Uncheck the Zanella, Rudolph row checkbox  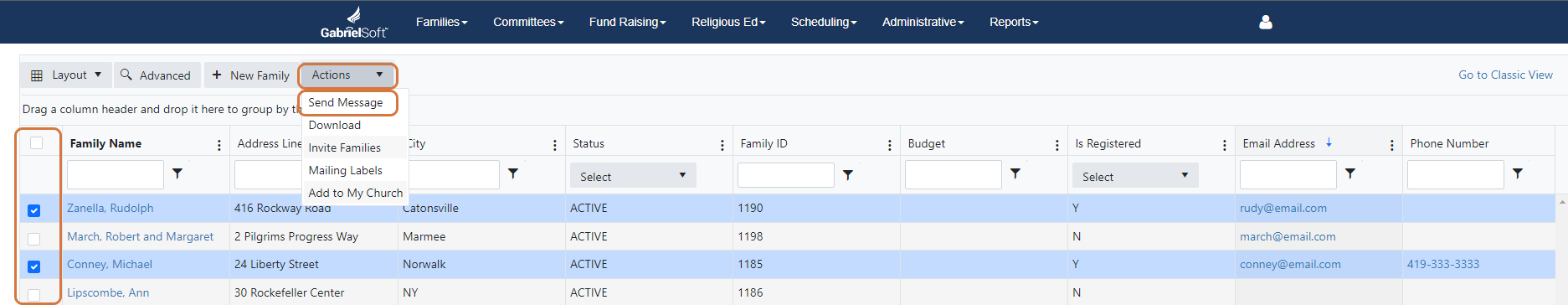34,210
